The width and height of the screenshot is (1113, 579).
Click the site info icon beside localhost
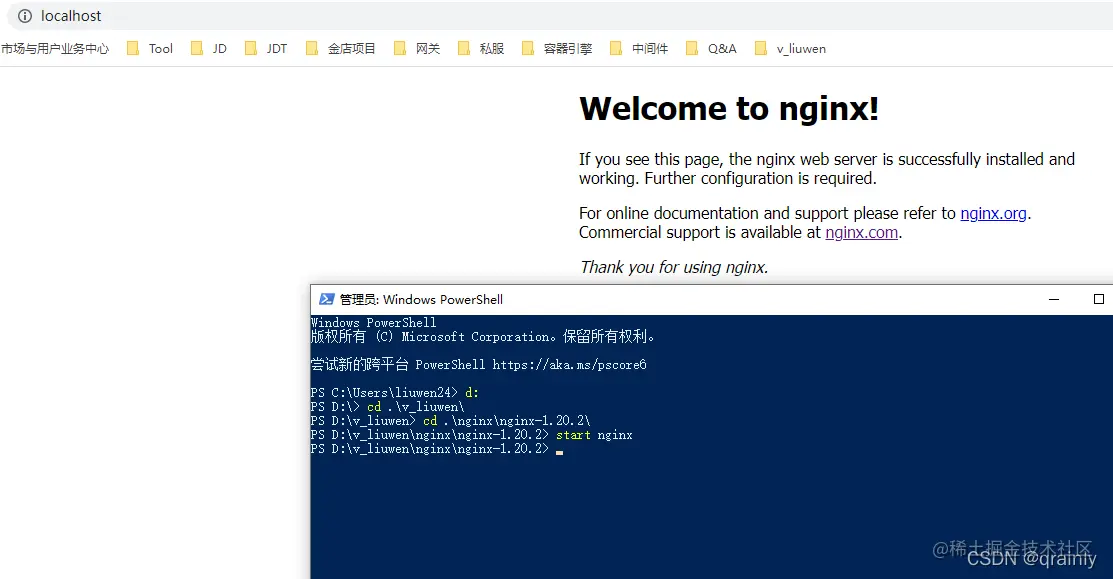[x=25, y=16]
